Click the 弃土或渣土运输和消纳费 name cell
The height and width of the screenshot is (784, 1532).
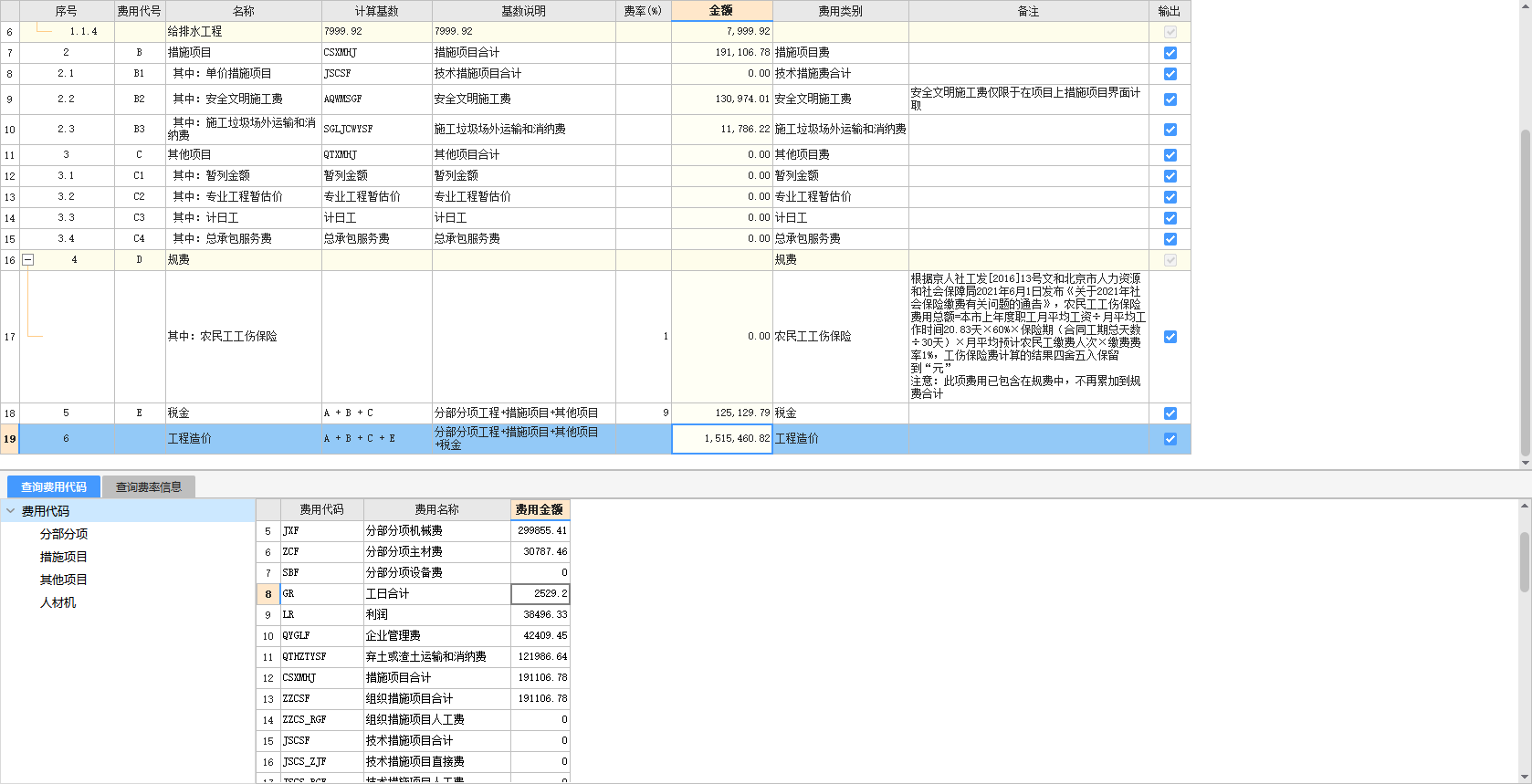point(437,656)
